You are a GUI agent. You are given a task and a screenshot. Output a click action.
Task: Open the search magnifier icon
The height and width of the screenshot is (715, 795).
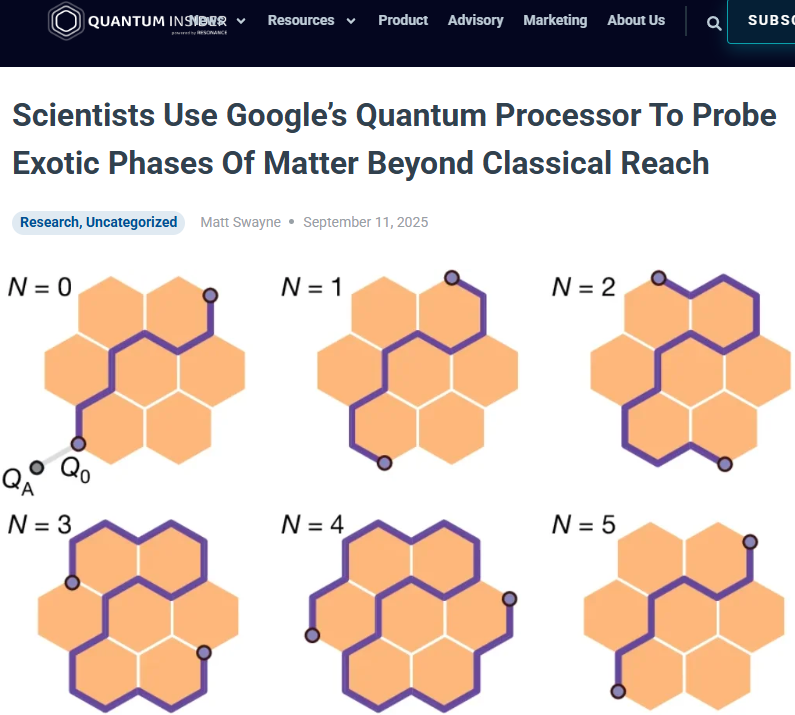(x=714, y=23)
